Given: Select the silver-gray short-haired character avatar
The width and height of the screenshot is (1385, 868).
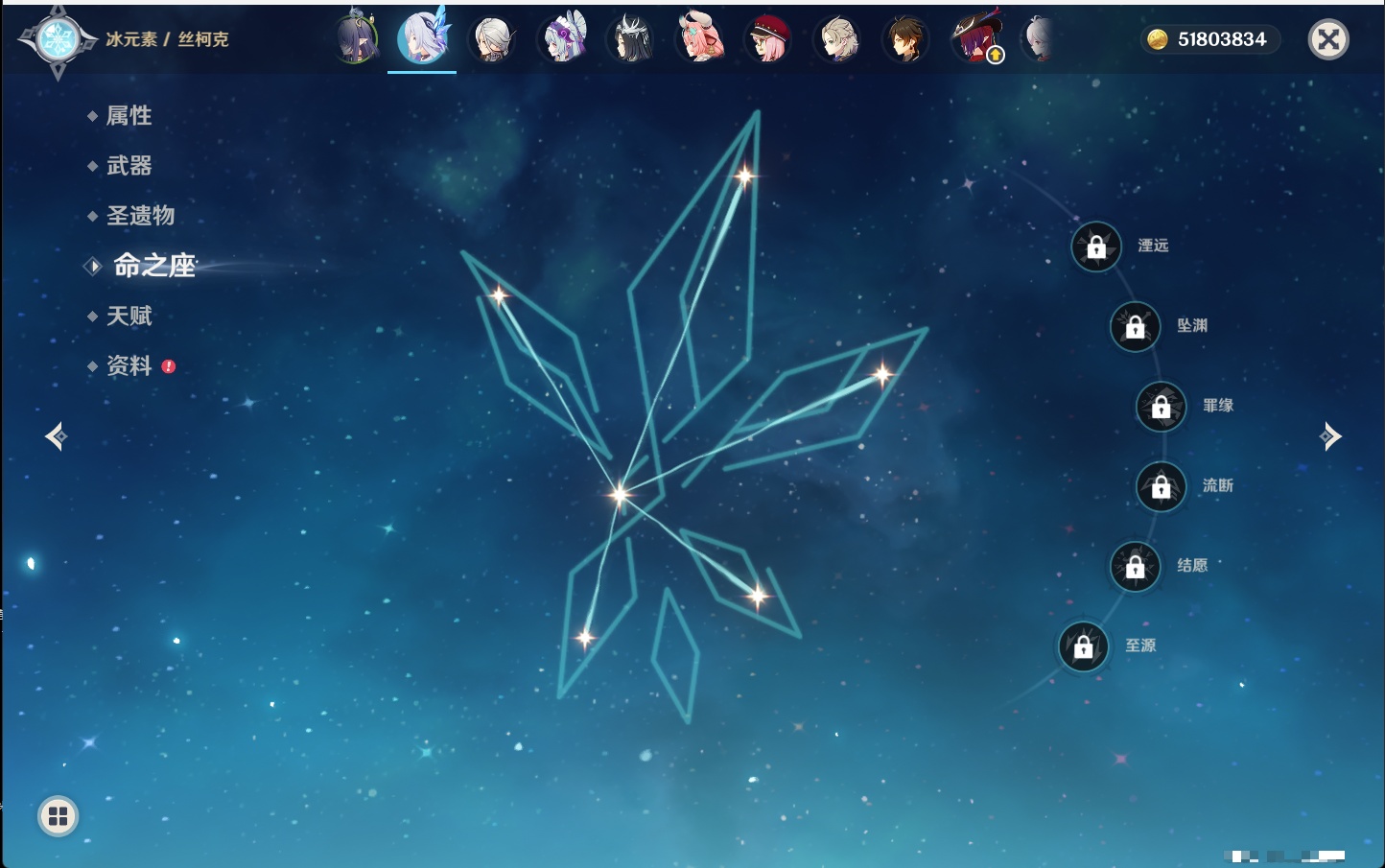Looking at the screenshot, I should point(492,39).
